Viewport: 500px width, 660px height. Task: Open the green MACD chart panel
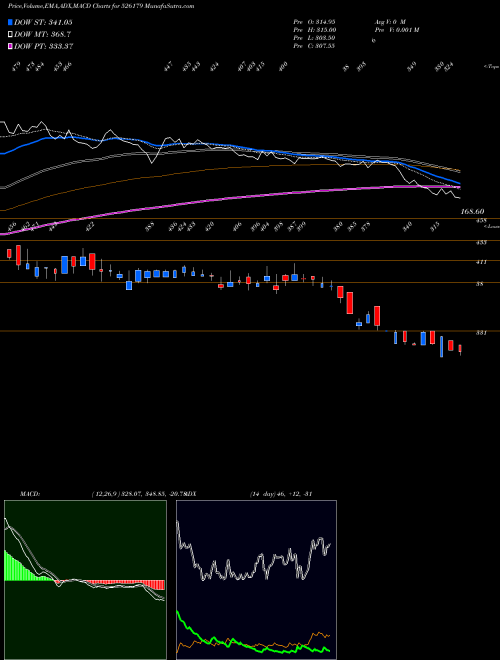pyautogui.click(x=85, y=580)
